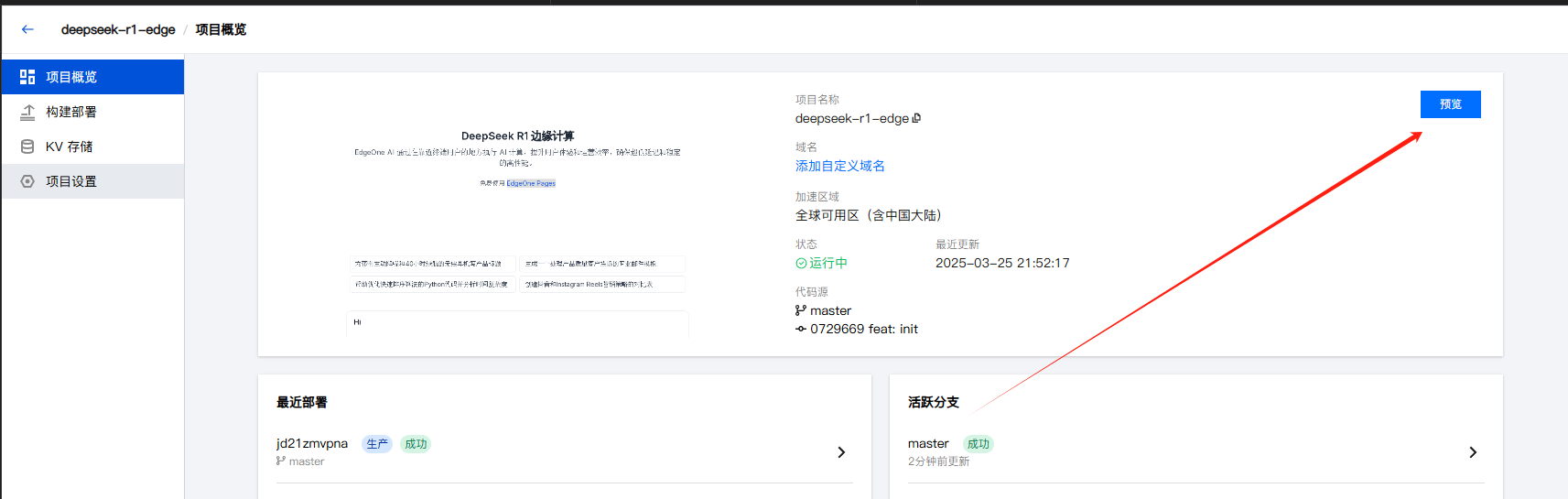Click the 生产 tag on the jd21zmvpna deployment
This screenshot has height=499, width=1568.
[377, 444]
